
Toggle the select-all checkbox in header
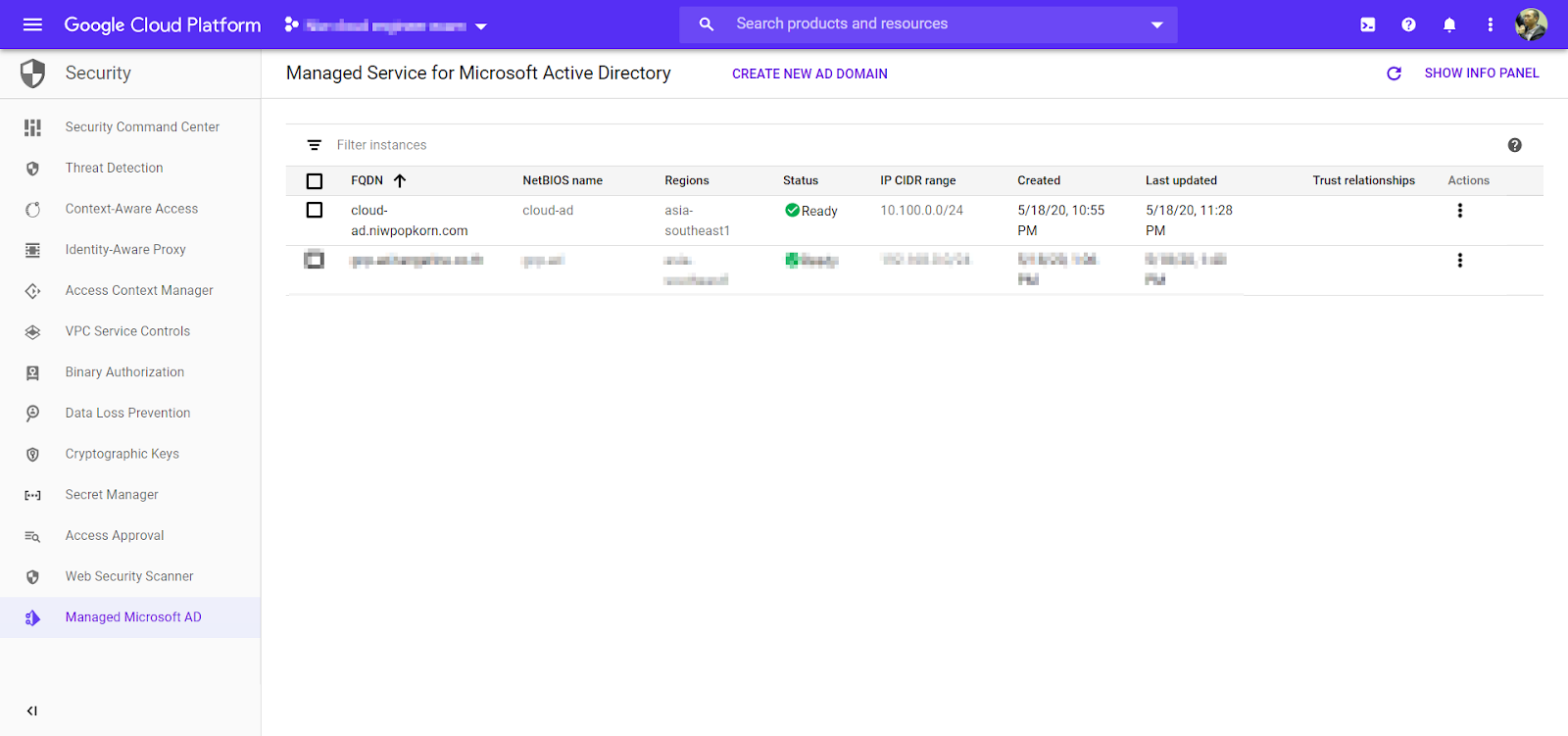tap(315, 181)
